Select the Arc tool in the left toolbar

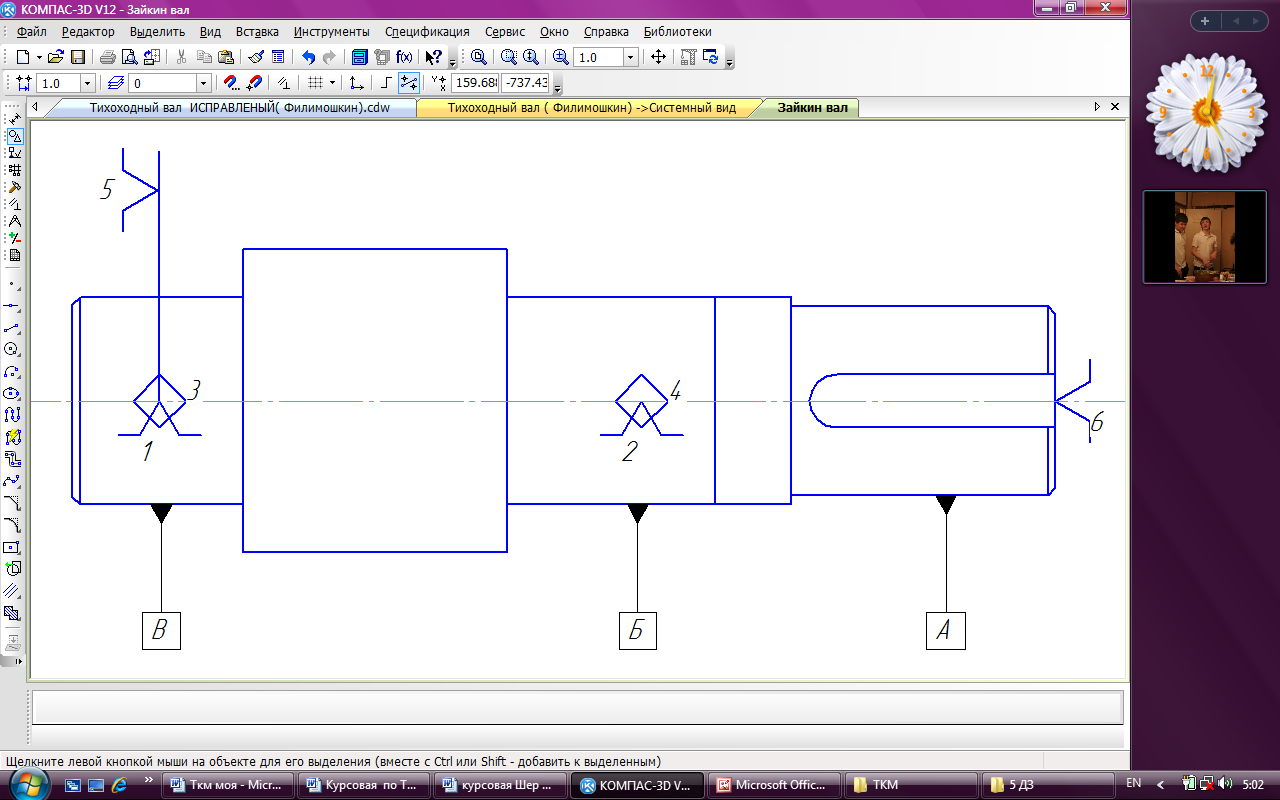[x=14, y=371]
